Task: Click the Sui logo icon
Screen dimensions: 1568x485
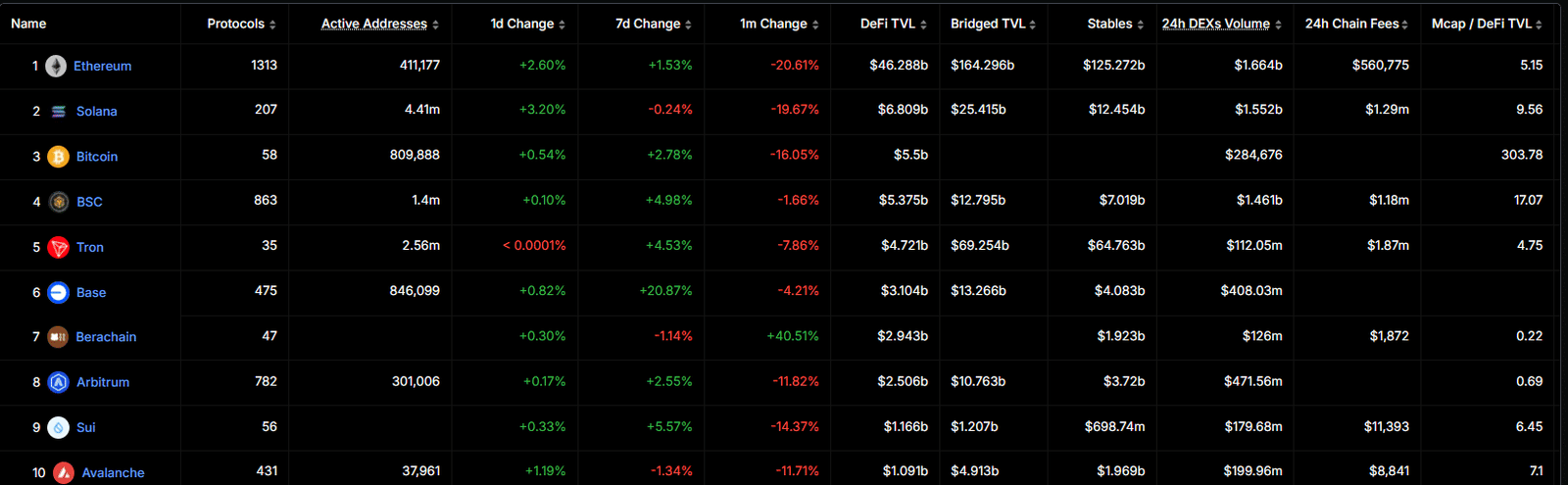Action: pyautogui.click(x=59, y=427)
